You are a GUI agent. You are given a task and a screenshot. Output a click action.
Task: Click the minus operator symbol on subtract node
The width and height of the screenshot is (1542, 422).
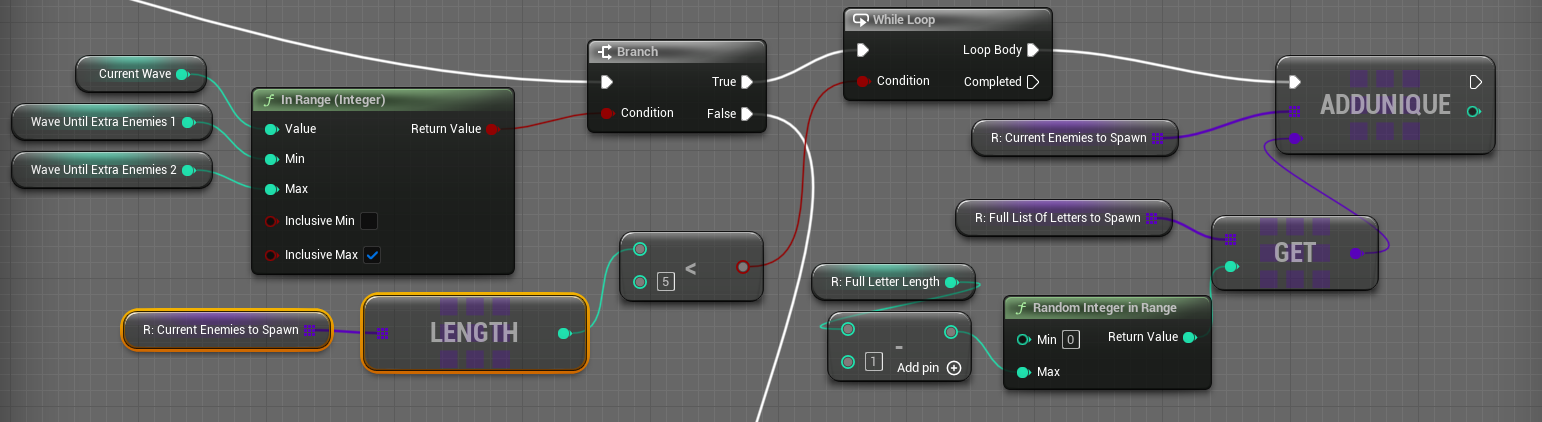(x=899, y=347)
